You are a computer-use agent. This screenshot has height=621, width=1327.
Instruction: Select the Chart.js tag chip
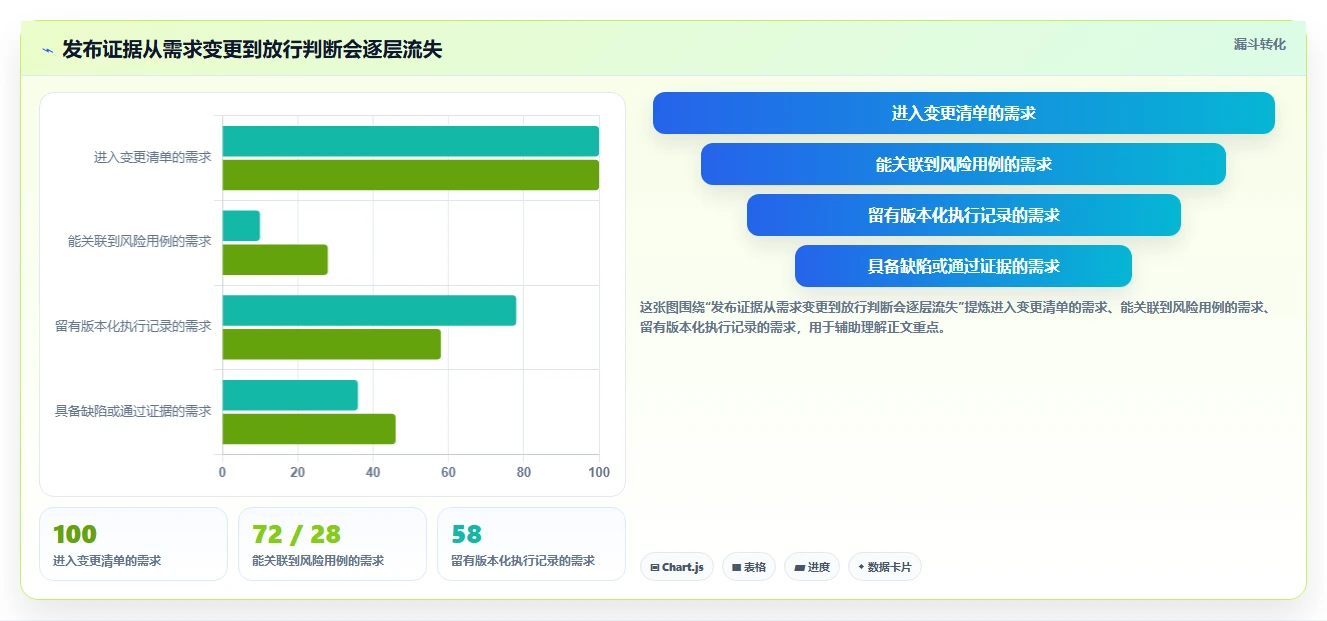pyautogui.click(x=677, y=567)
